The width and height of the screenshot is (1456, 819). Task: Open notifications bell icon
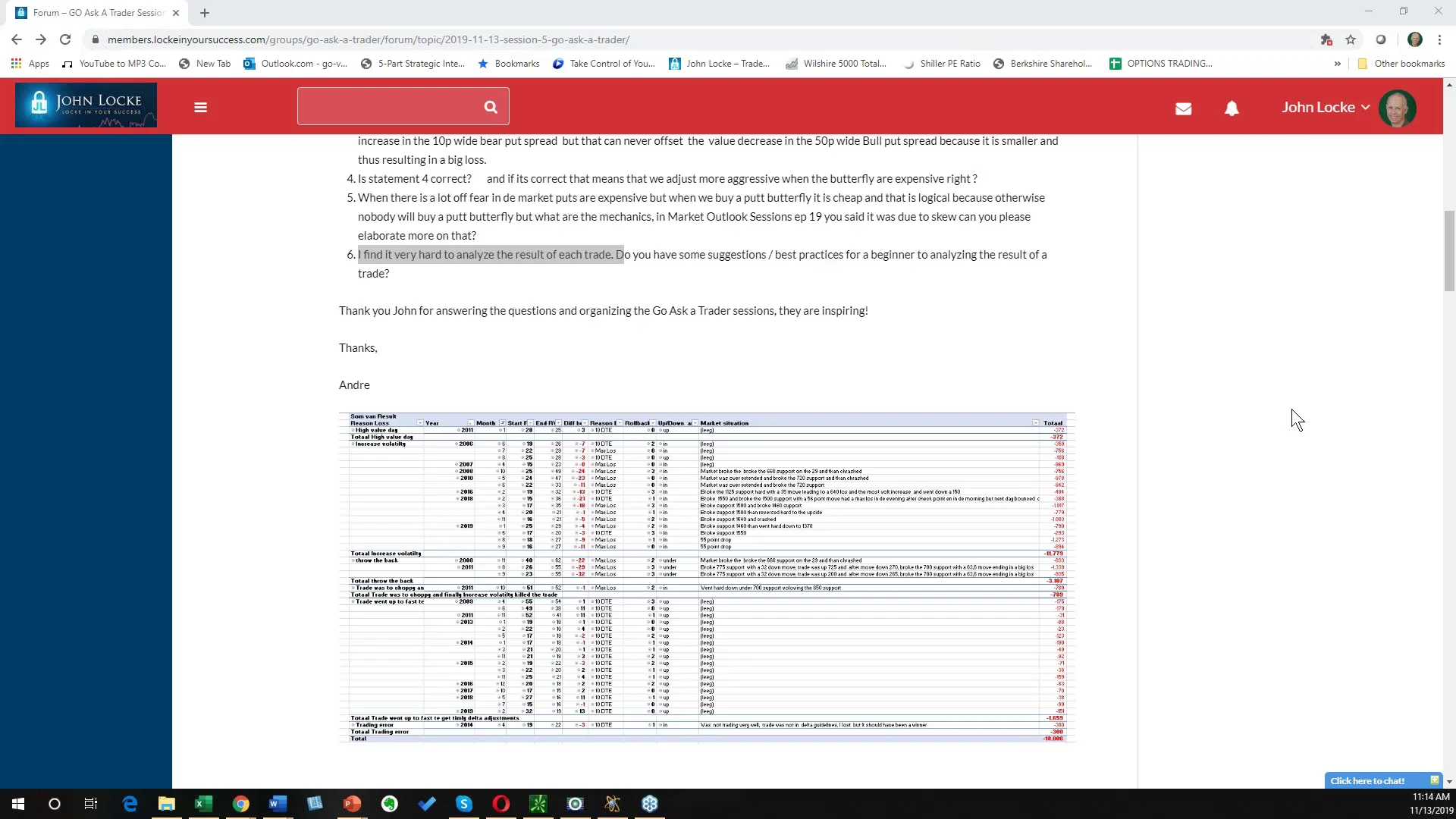point(1232,108)
